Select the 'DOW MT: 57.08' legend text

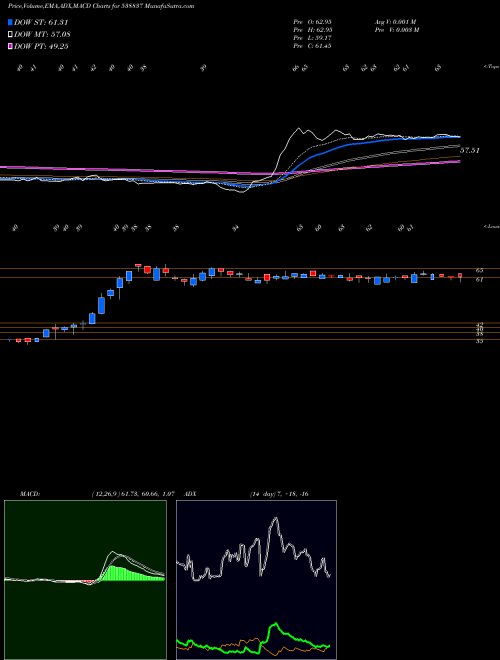(x=43, y=34)
